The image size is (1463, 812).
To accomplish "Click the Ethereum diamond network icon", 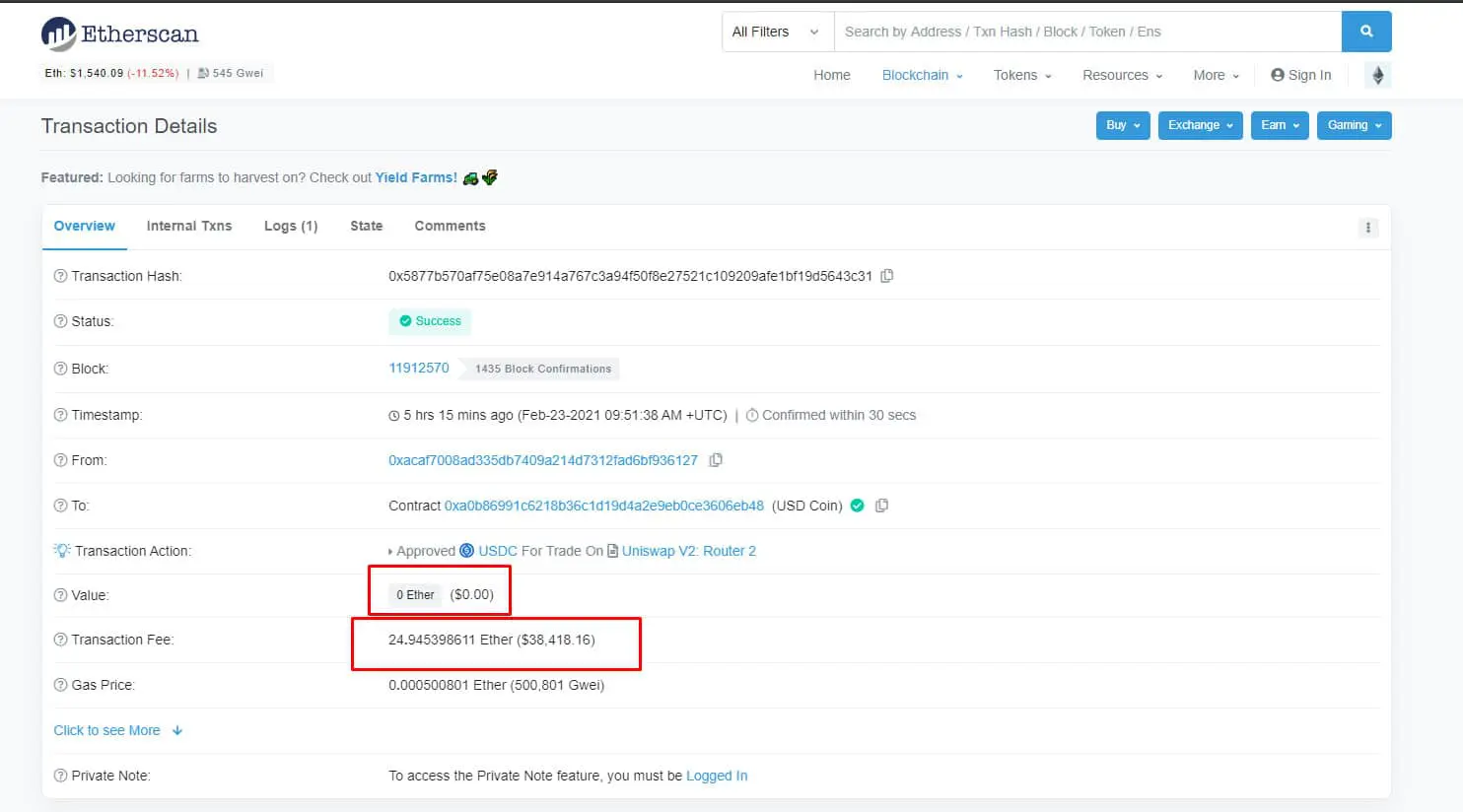I will point(1378,75).
